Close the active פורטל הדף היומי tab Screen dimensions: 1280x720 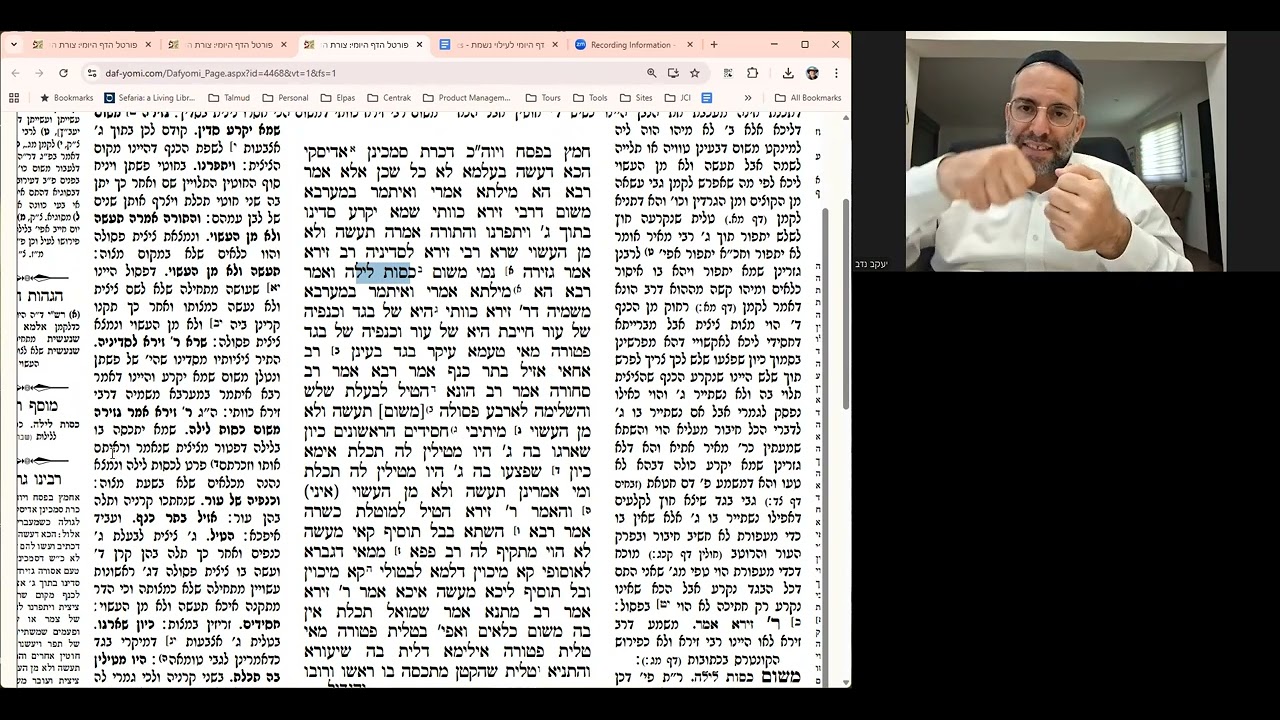pos(419,45)
